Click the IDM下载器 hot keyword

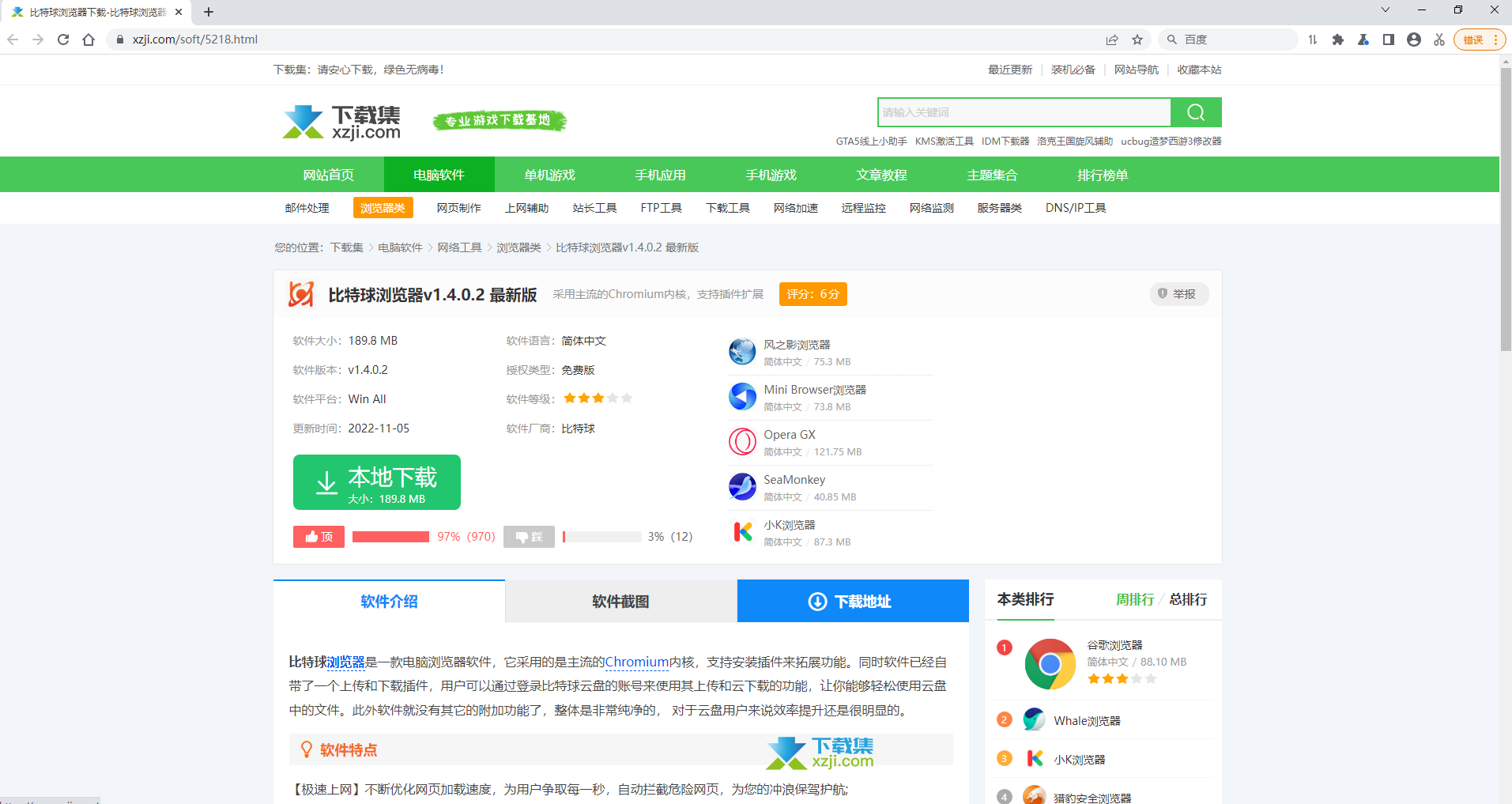point(1005,142)
